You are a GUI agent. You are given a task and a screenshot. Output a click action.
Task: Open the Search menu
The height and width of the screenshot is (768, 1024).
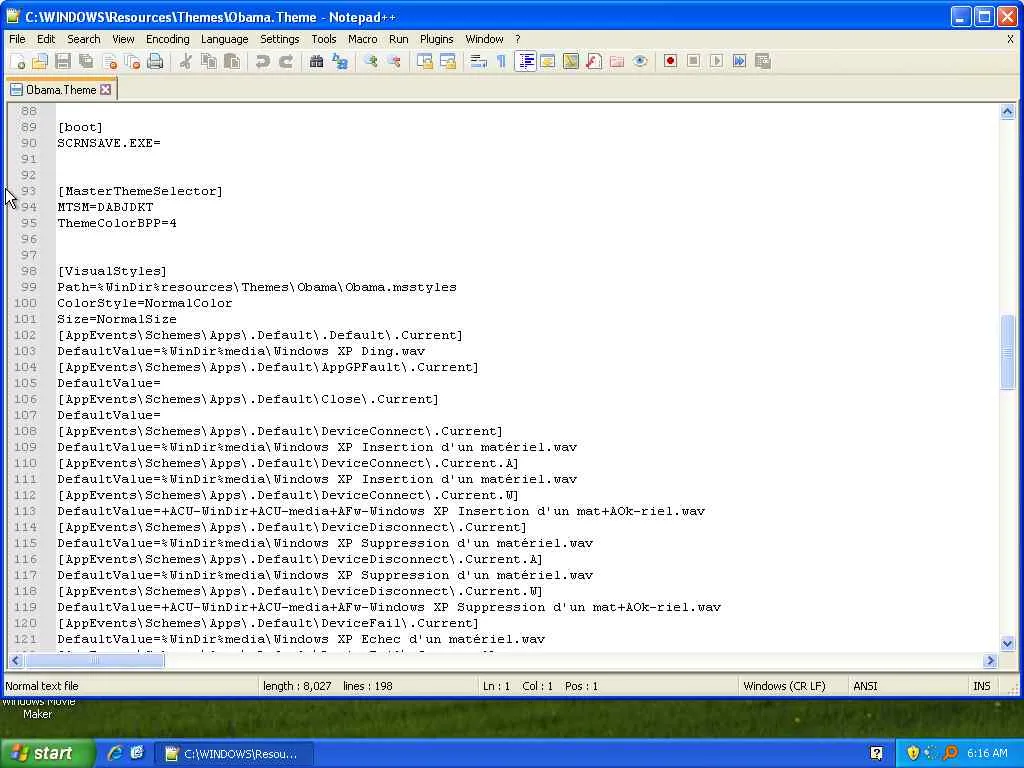click(84, 39)
